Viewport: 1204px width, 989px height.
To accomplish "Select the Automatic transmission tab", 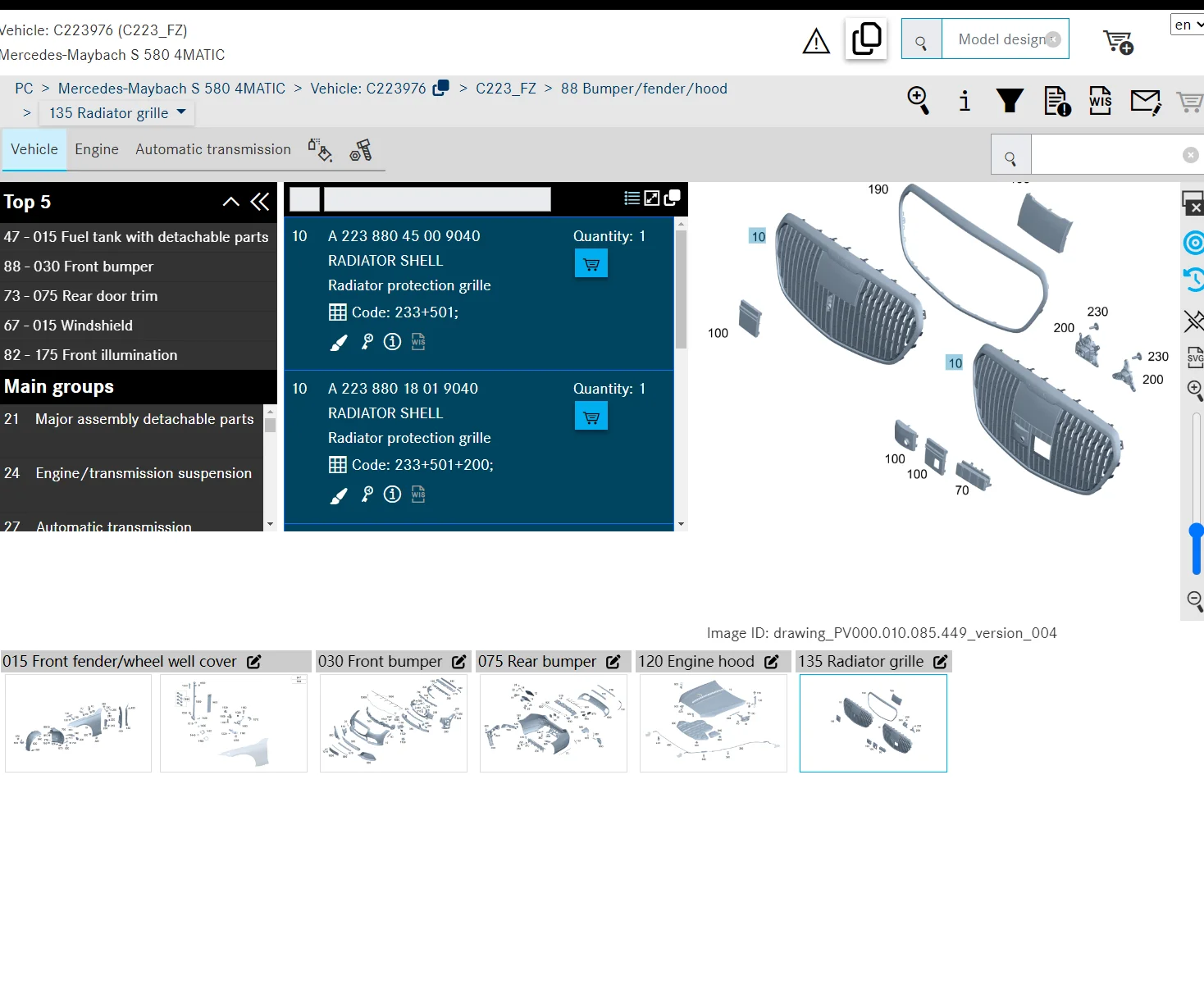I will pos(213,149).
